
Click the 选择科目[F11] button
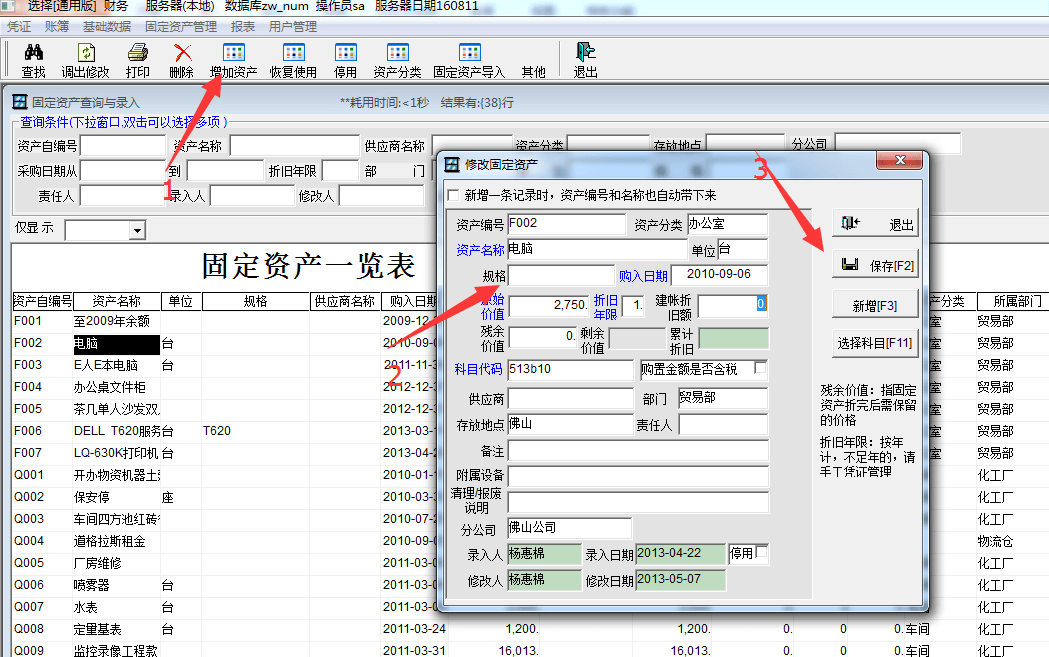[874, 343]
